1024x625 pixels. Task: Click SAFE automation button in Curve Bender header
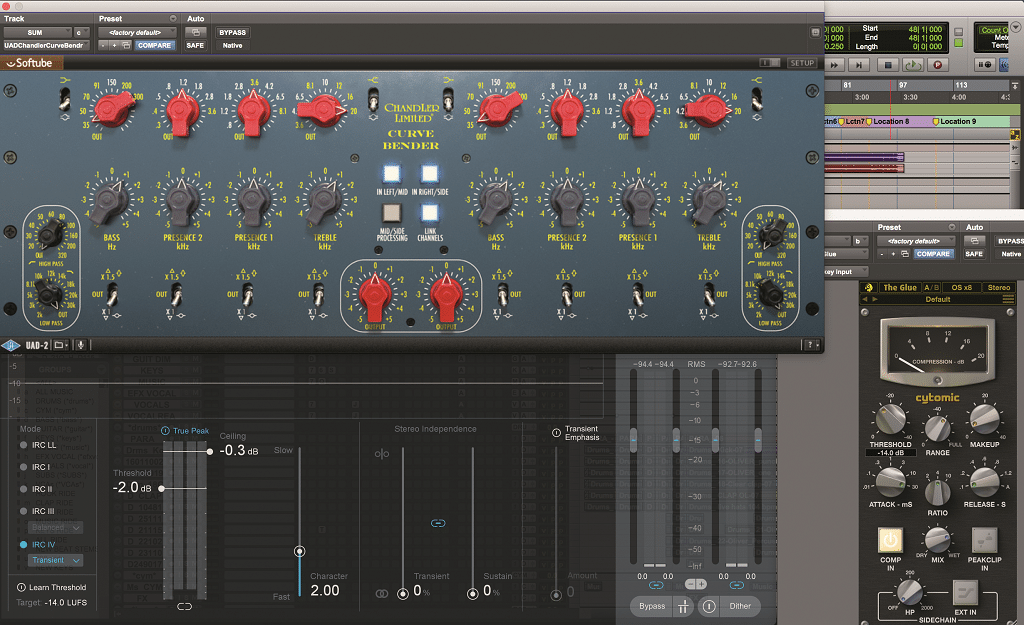click(x=195, y=46)
